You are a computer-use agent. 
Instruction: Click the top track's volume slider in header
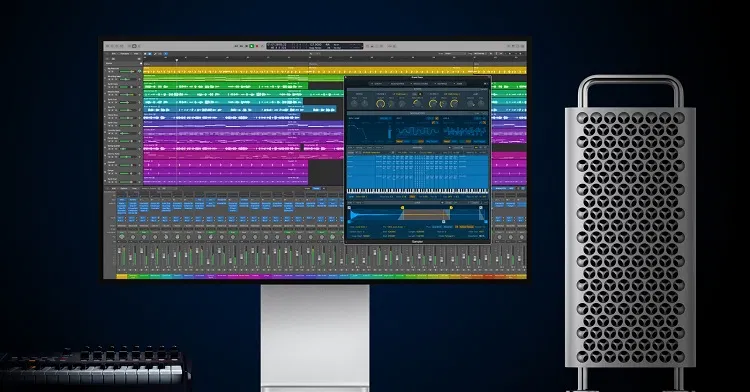coord(127,71)
